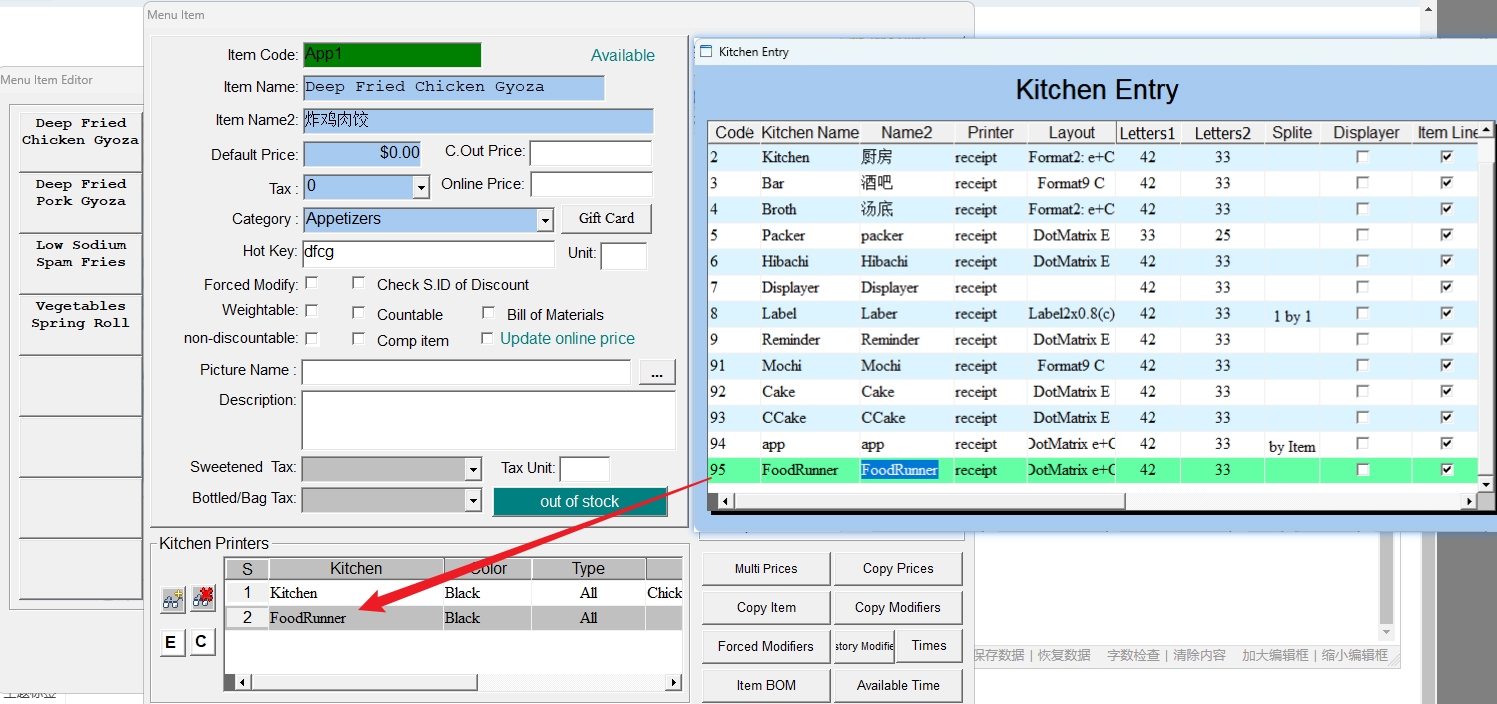
Task: Click the Times button
Action: point(929,646)
